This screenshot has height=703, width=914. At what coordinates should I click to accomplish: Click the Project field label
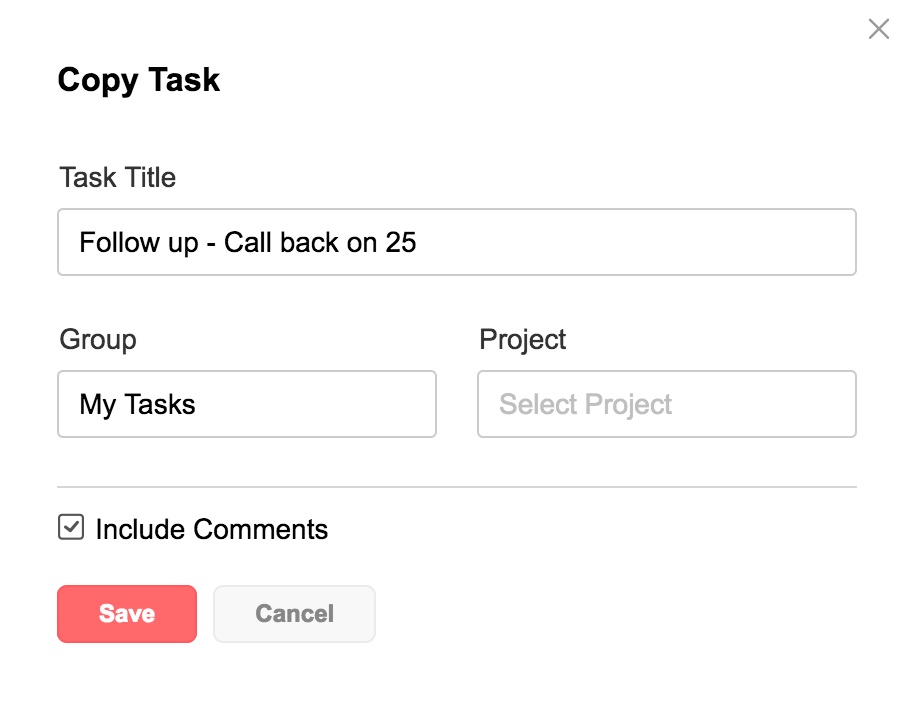coord(522,340)
